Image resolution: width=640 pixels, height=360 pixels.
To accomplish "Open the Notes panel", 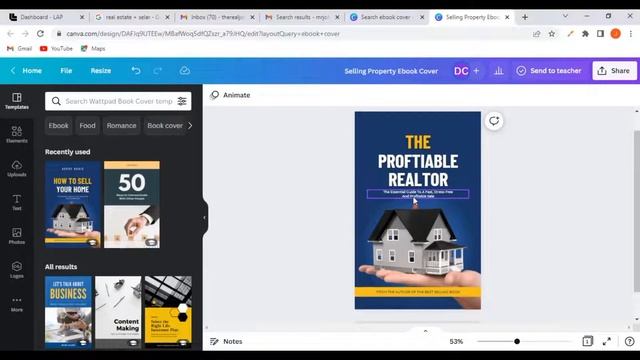I will click(226, 341).
